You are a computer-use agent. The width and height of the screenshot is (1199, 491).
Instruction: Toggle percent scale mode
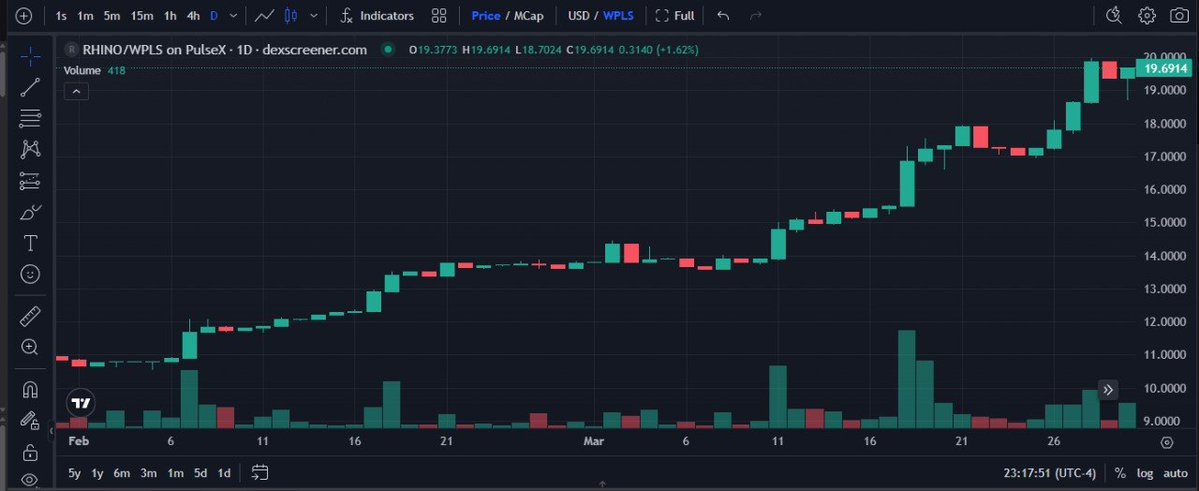click(x=1120, y=473)
